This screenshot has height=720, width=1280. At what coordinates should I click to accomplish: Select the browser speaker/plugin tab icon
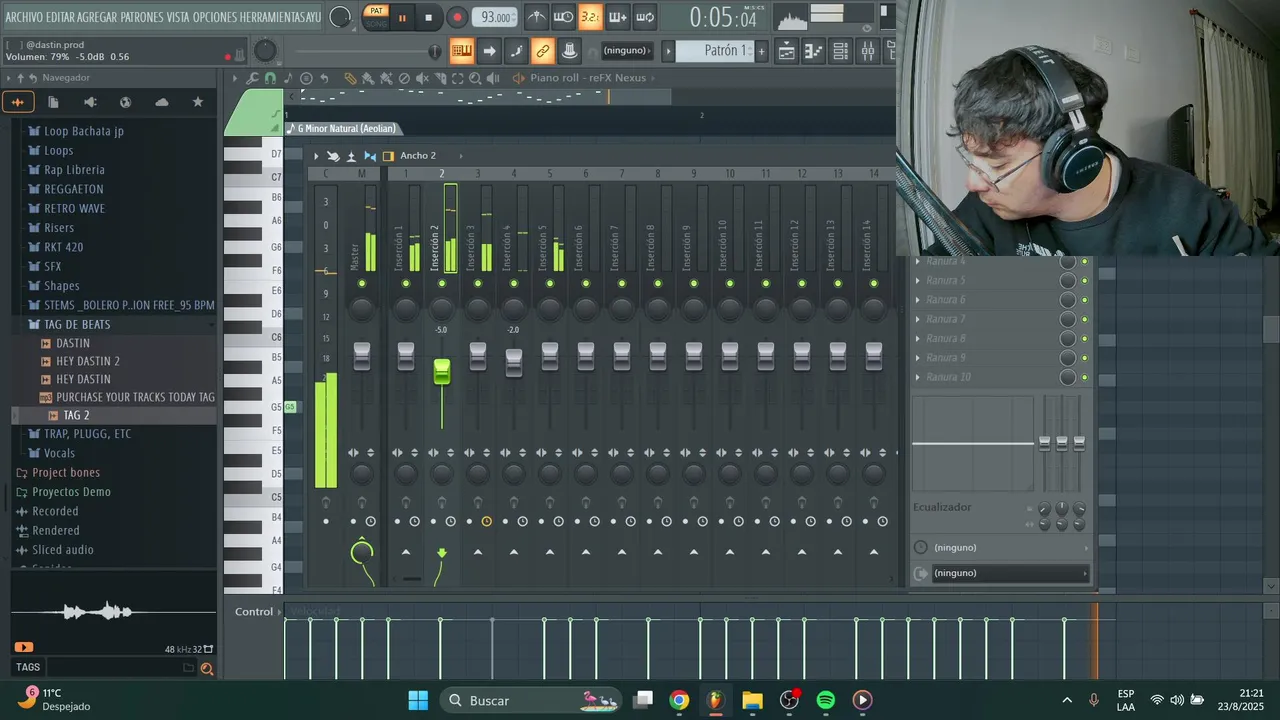point(90,102)
